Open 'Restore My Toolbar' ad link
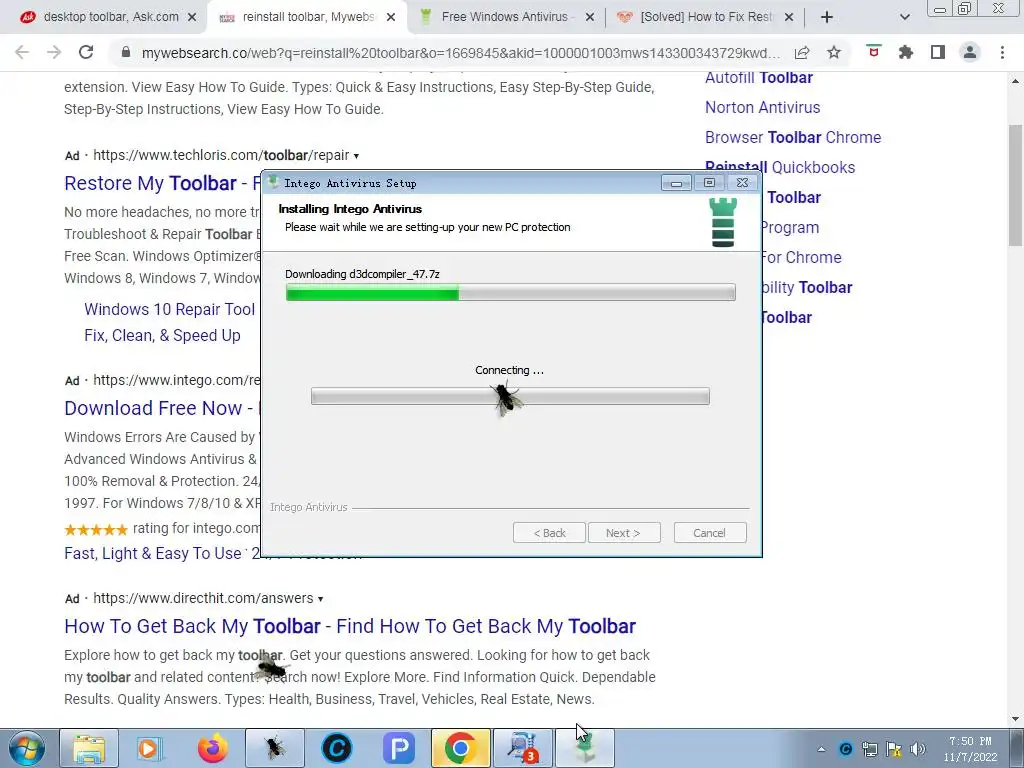Viewport: 1024px width, 768px height. pos(162,184)
